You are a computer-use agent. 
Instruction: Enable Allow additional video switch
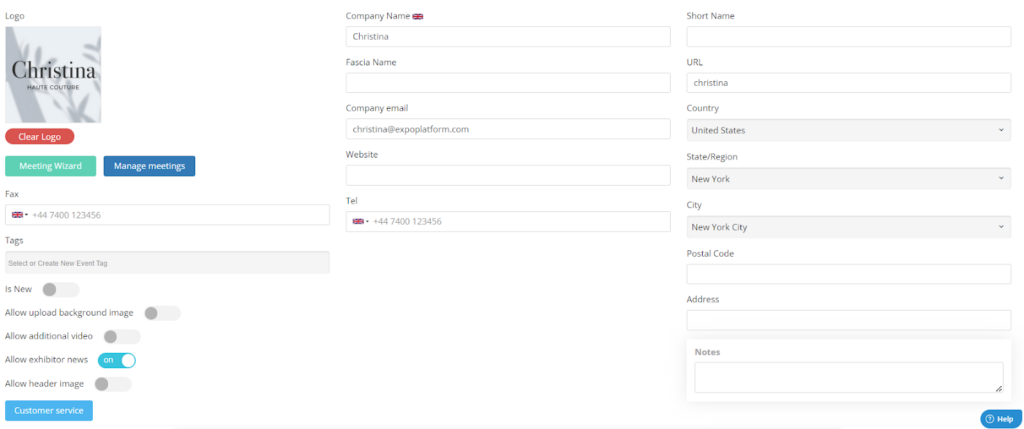click(x=122, y=337)
